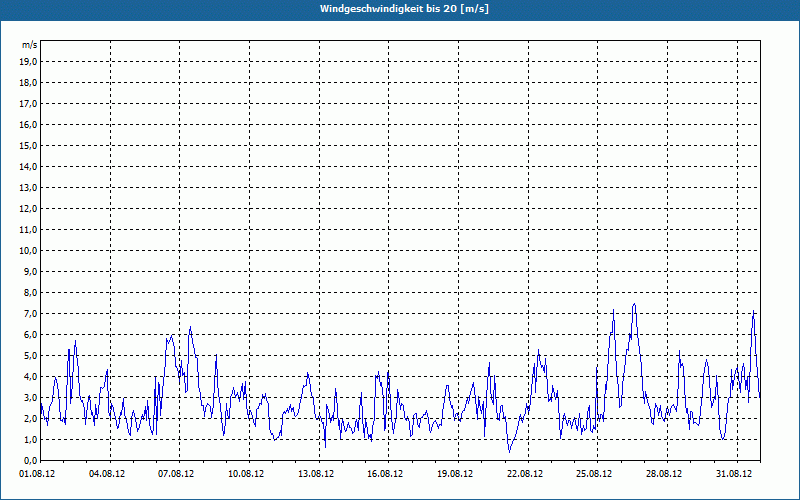The width and height of the screenshot is (800, 500).
Task: Click the 10.08.12 date label
Action: [x=246, y=474]
